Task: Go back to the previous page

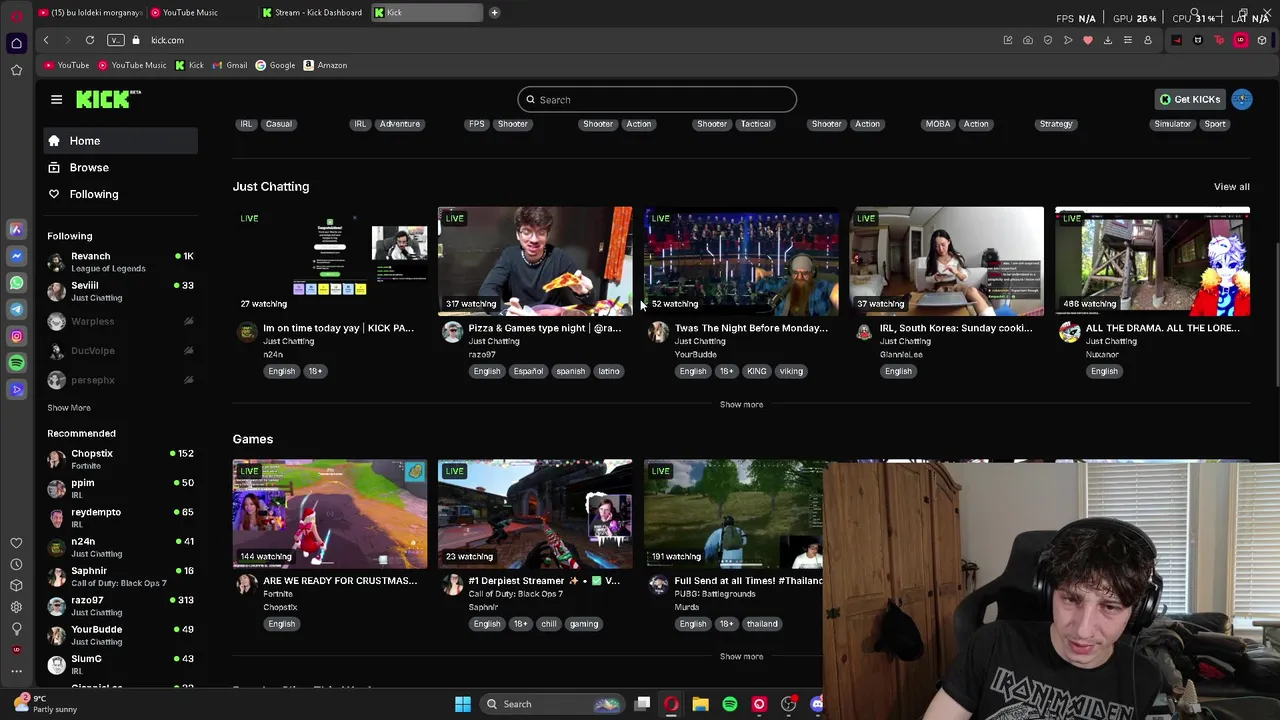Action: click(x=46, y=40)
